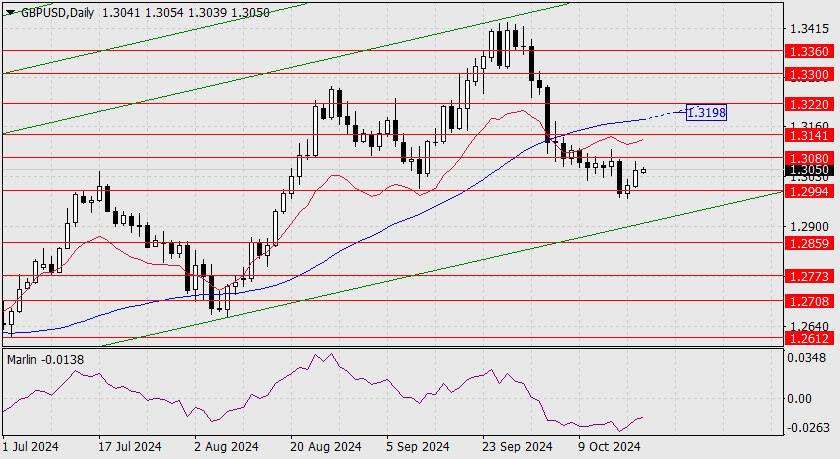
Task: Select the OHLC values 1.3041 1.3054 1.3039 1.3050
Action: click(185, 12)
